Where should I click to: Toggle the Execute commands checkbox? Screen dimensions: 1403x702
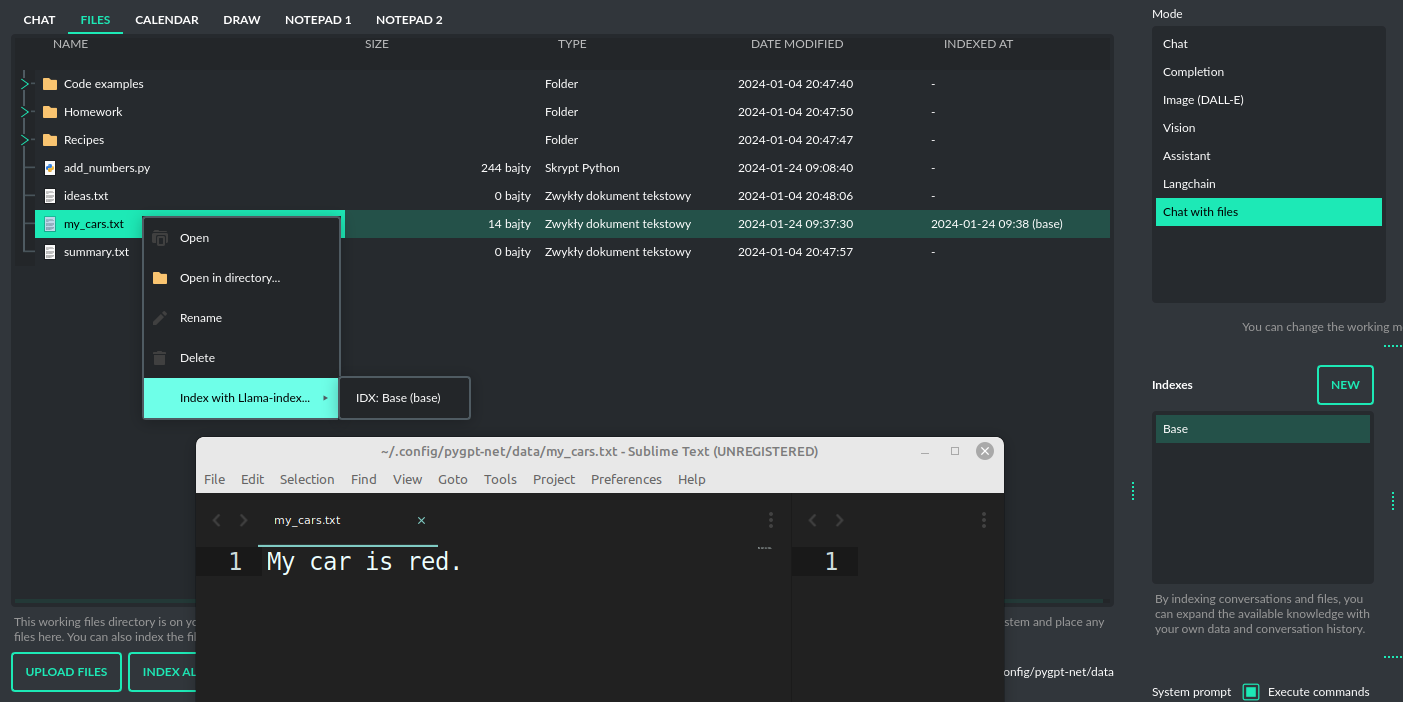coord(1251,692)
